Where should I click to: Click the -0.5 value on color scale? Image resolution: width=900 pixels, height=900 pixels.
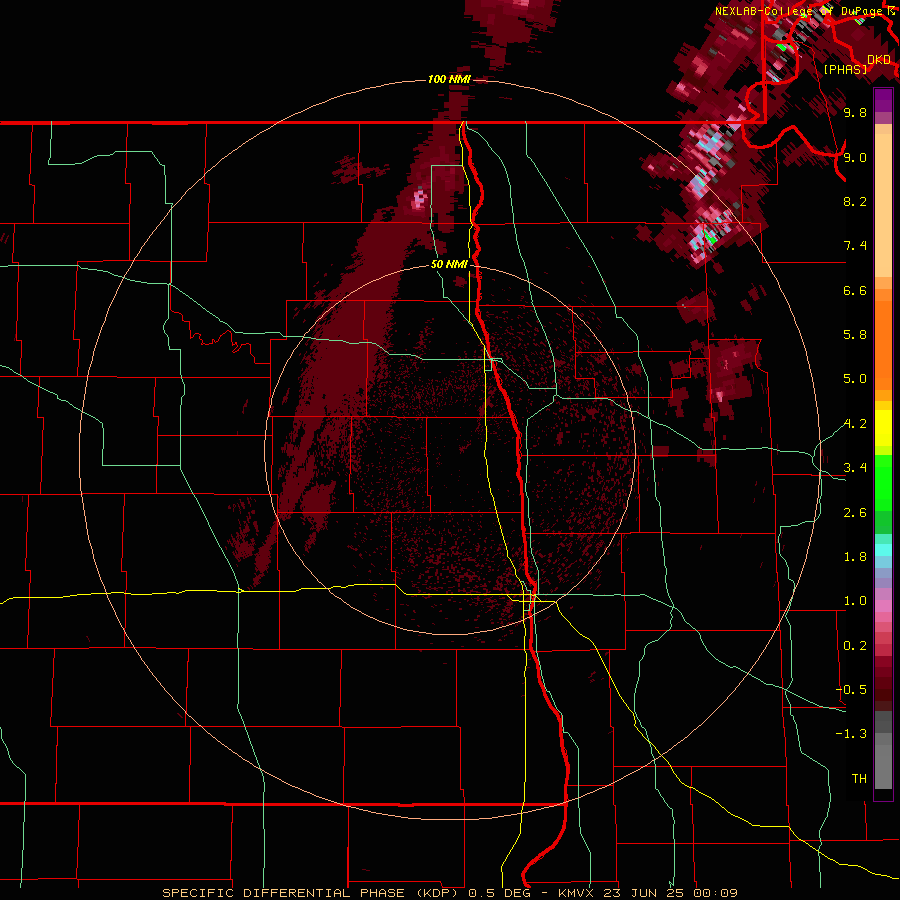(x=851, y=690)
